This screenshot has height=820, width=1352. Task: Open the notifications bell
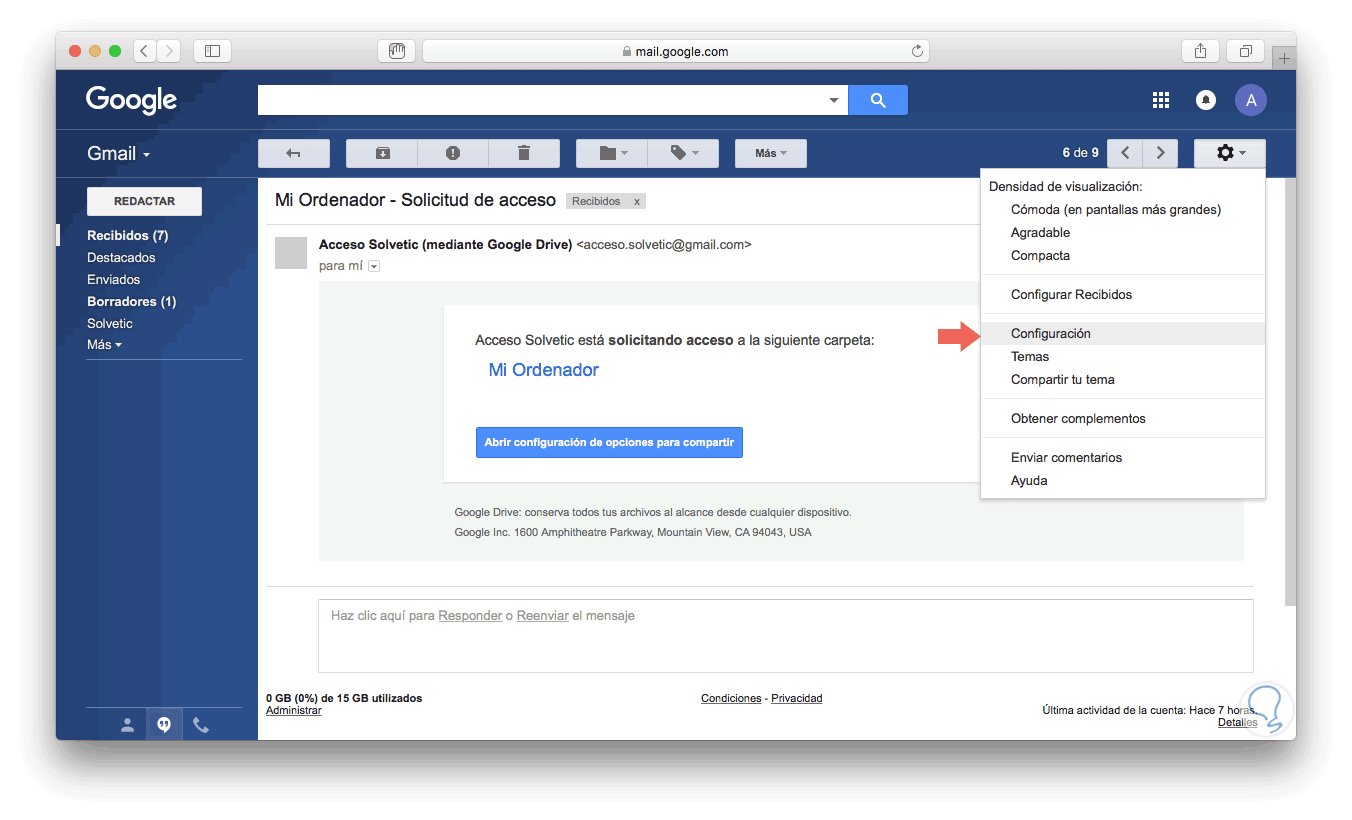coord(1206,100)
